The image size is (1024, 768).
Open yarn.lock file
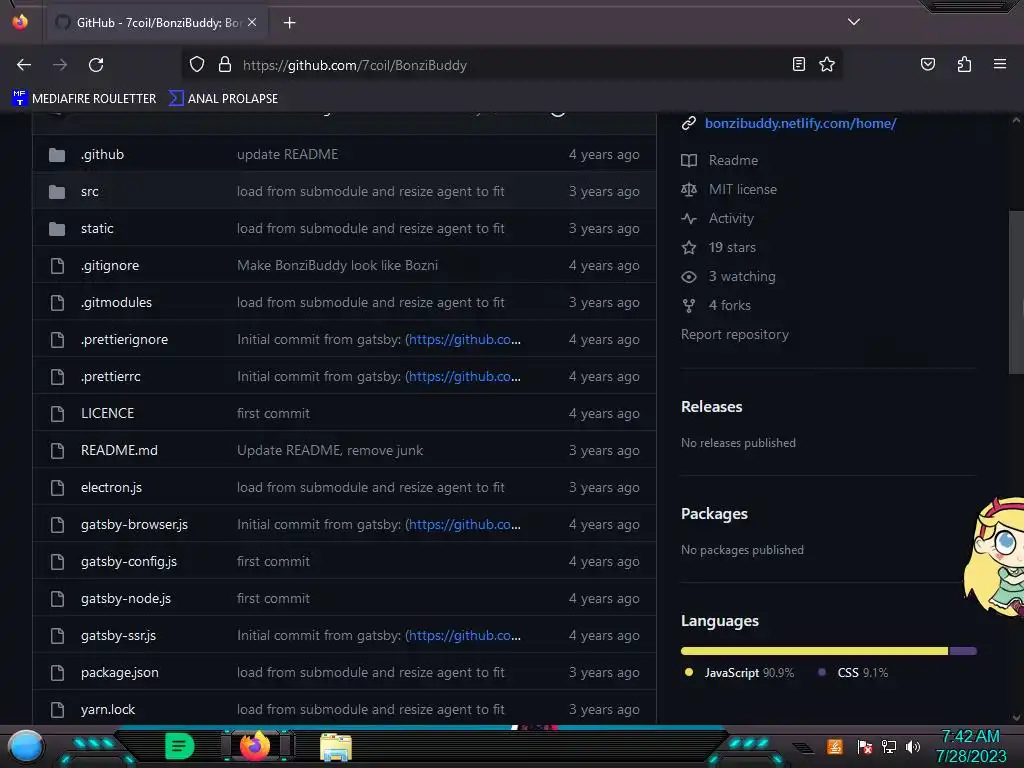108,710
